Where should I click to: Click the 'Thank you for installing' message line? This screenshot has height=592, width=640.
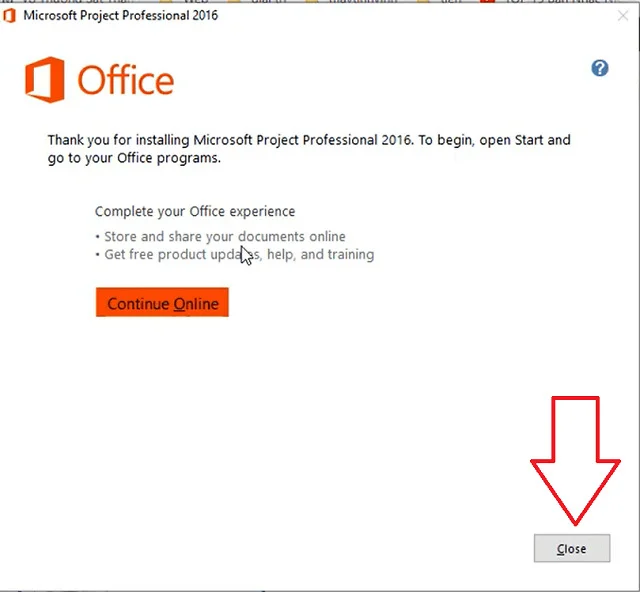309,140
